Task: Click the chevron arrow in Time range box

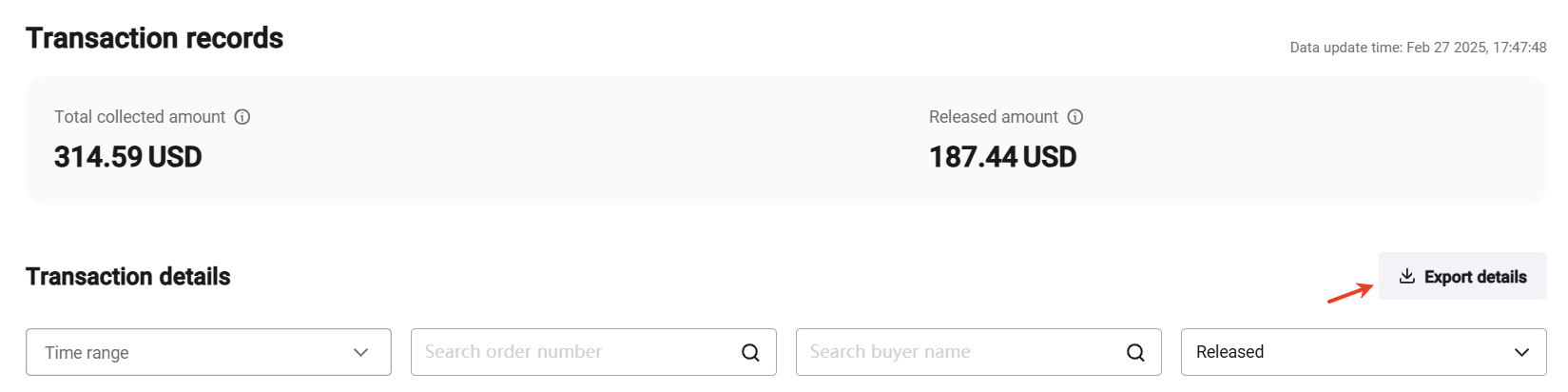Action: point(360,353)
